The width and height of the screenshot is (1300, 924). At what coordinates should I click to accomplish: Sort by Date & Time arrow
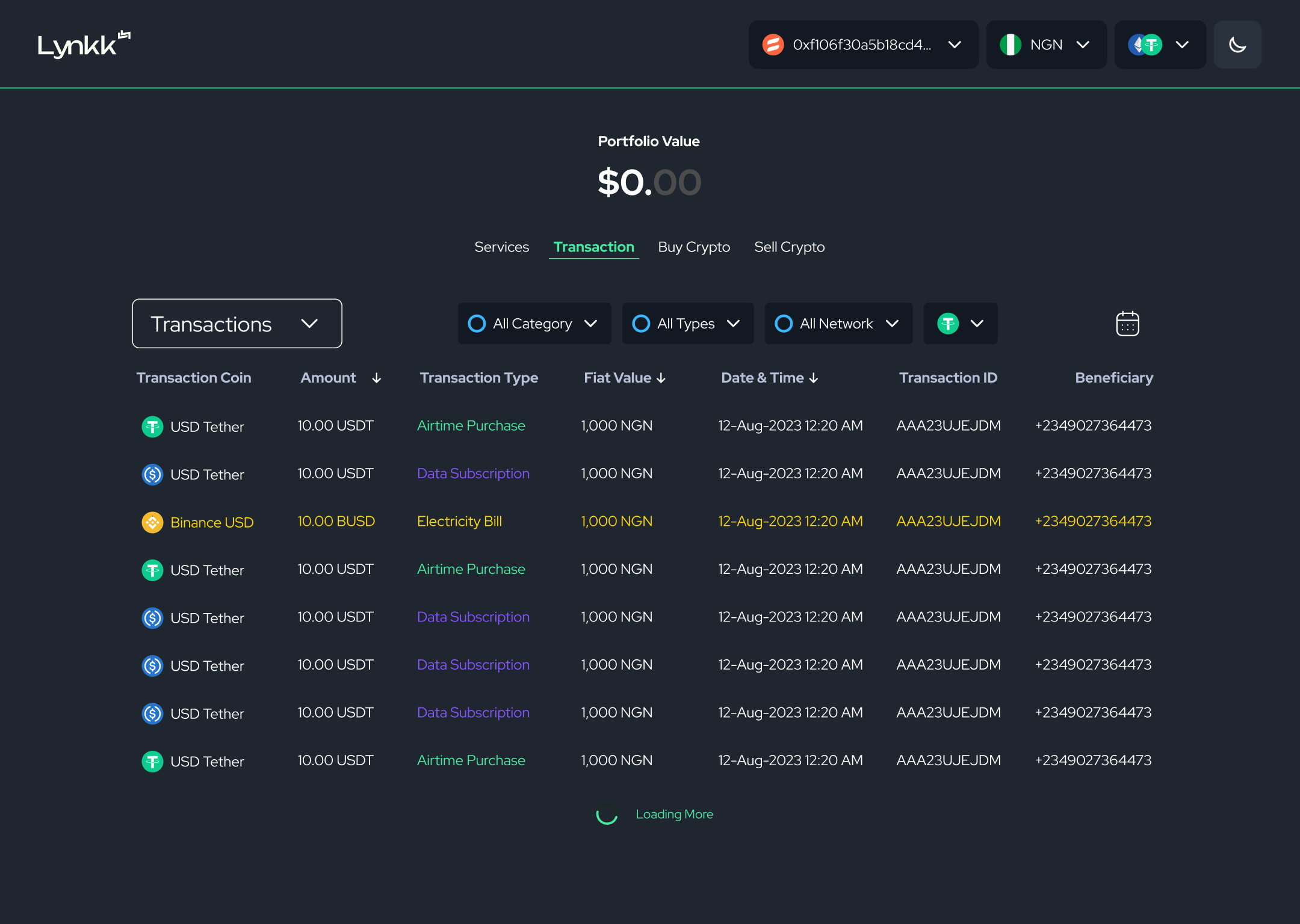(814, 378)
